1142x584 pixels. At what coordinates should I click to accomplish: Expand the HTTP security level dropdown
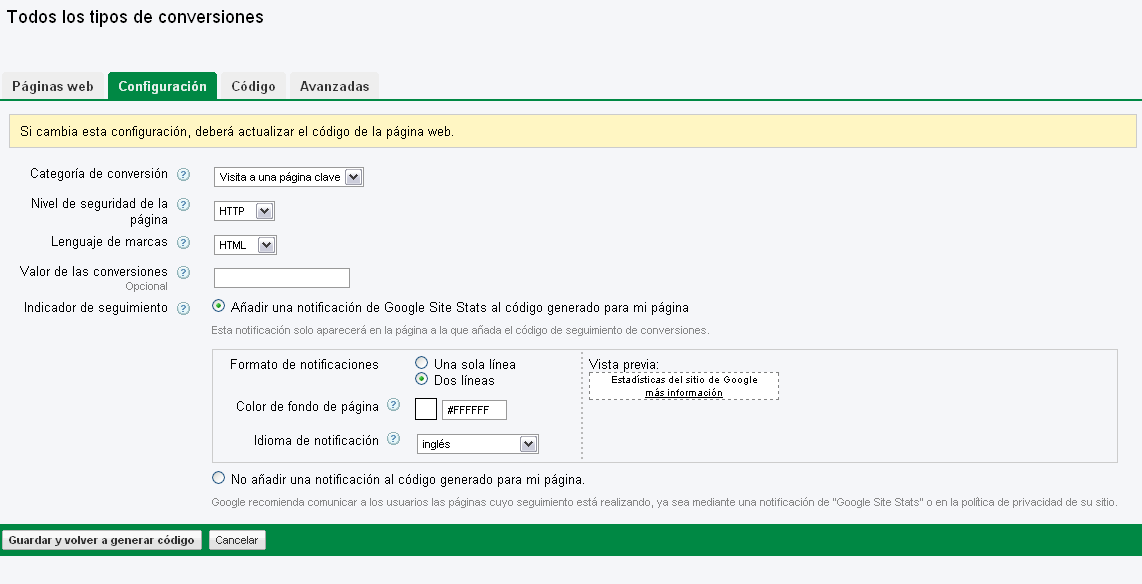click(244, 211)
